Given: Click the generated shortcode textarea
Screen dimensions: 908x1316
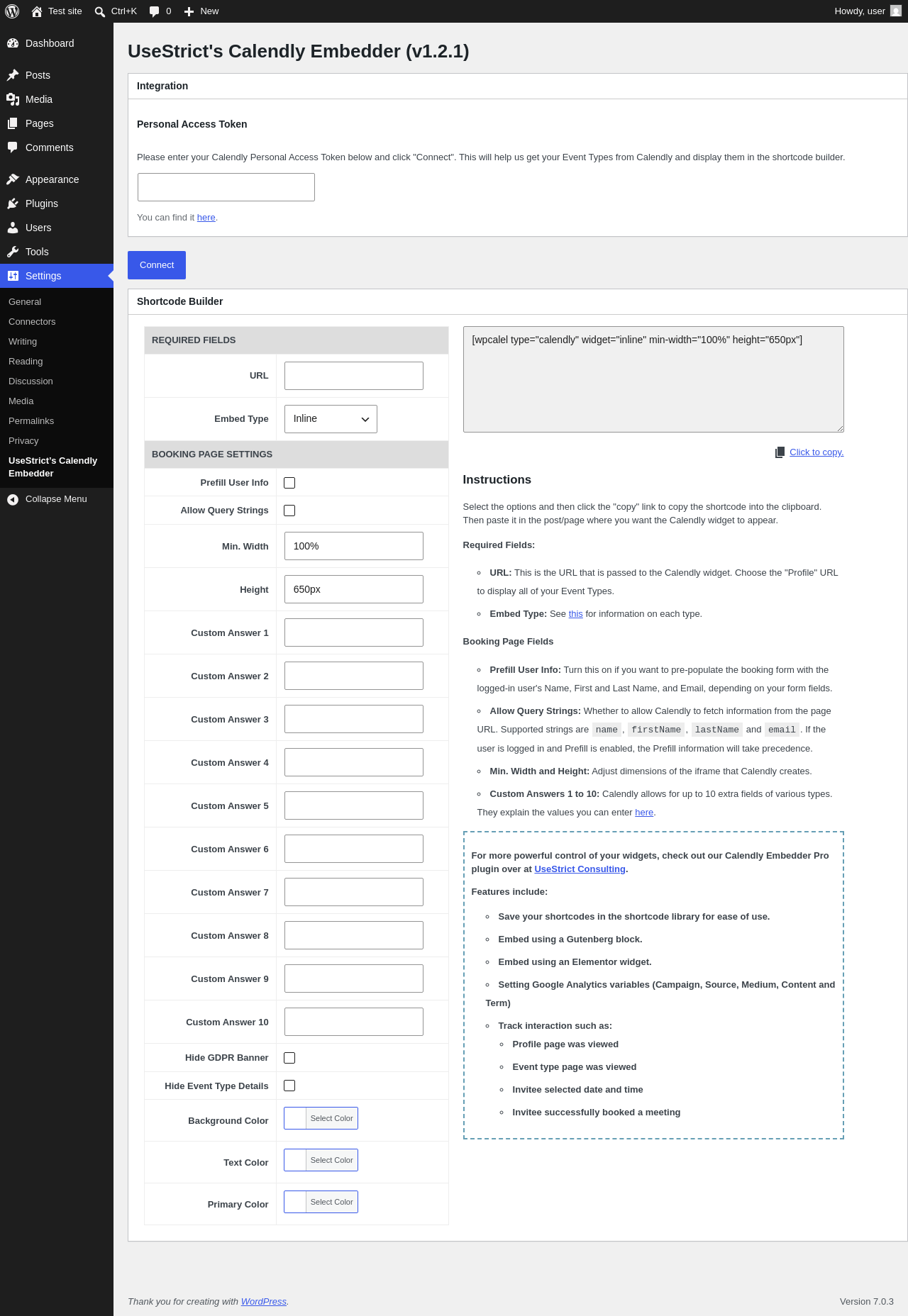Looking at the screenshot, I should coord(653,379).
